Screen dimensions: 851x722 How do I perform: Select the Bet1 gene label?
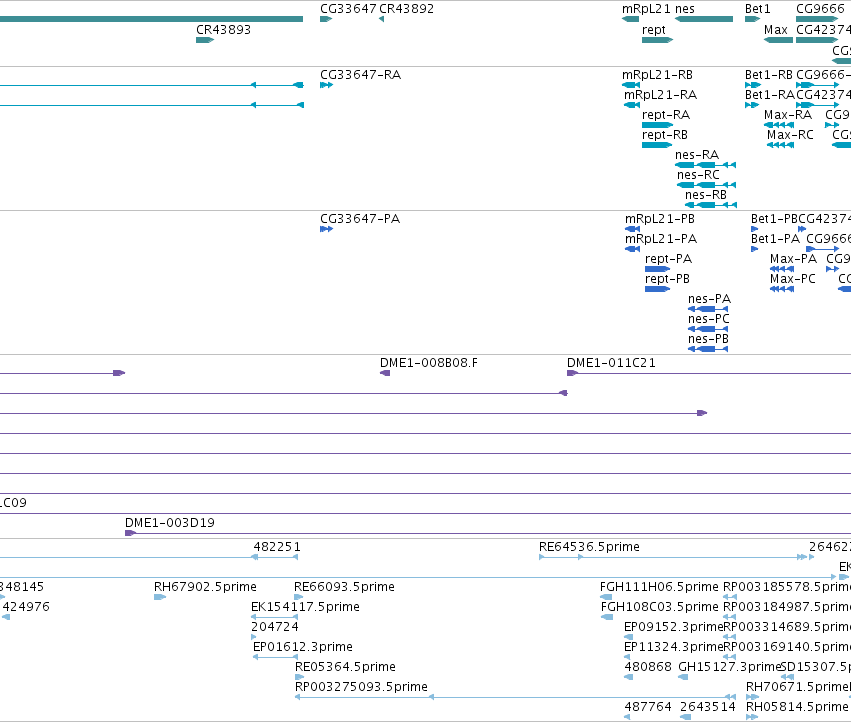click(758, 9)
